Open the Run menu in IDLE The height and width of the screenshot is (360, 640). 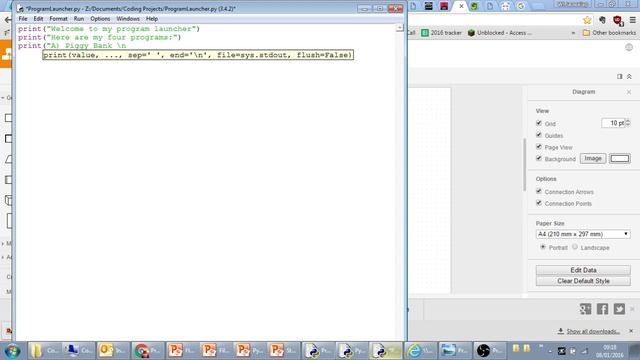[x=79, y=19]
